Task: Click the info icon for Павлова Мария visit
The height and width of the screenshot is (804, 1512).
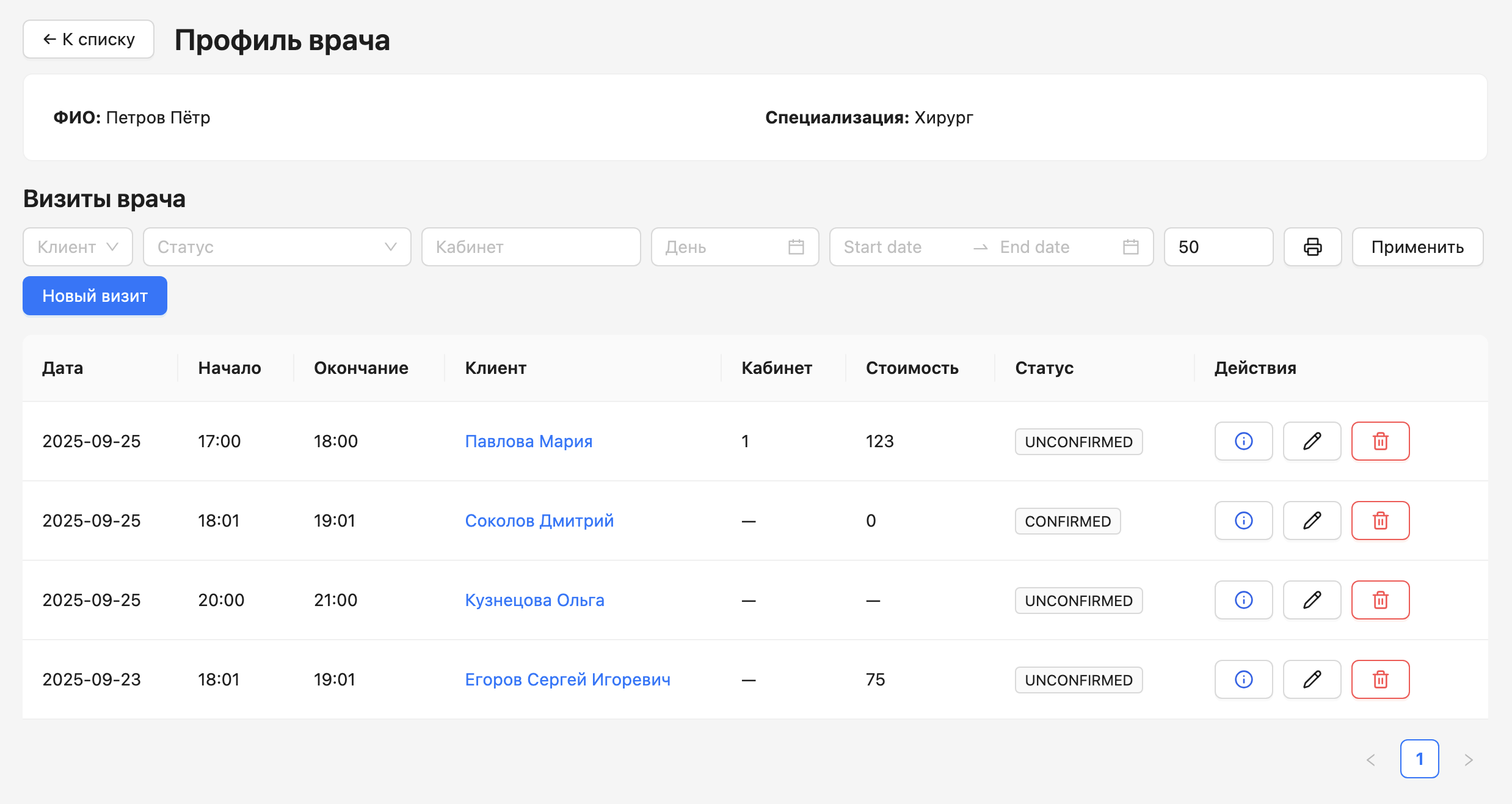Action: tap(1243, 441)
